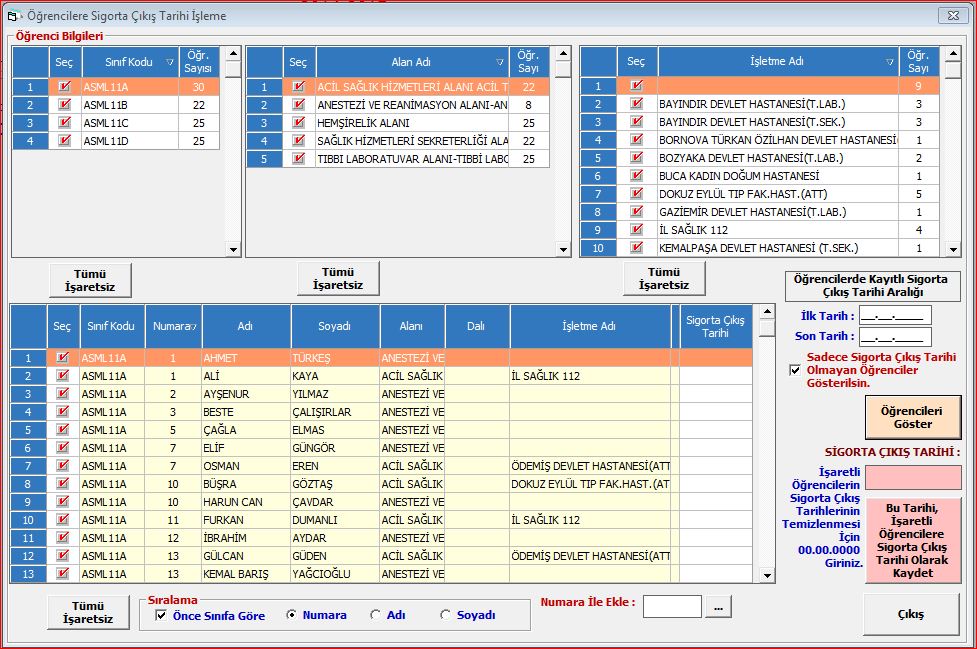Click Tümü İşaretsiz below the Alan Adı list

coord(338,278)
